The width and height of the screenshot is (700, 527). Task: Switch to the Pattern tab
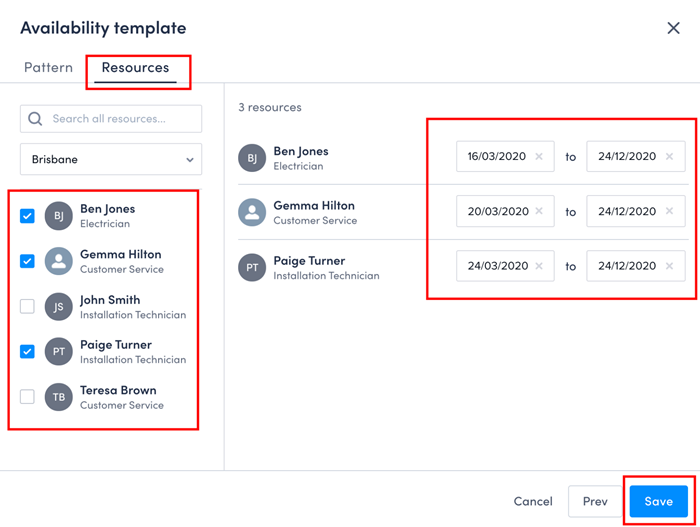pos(48,67)
